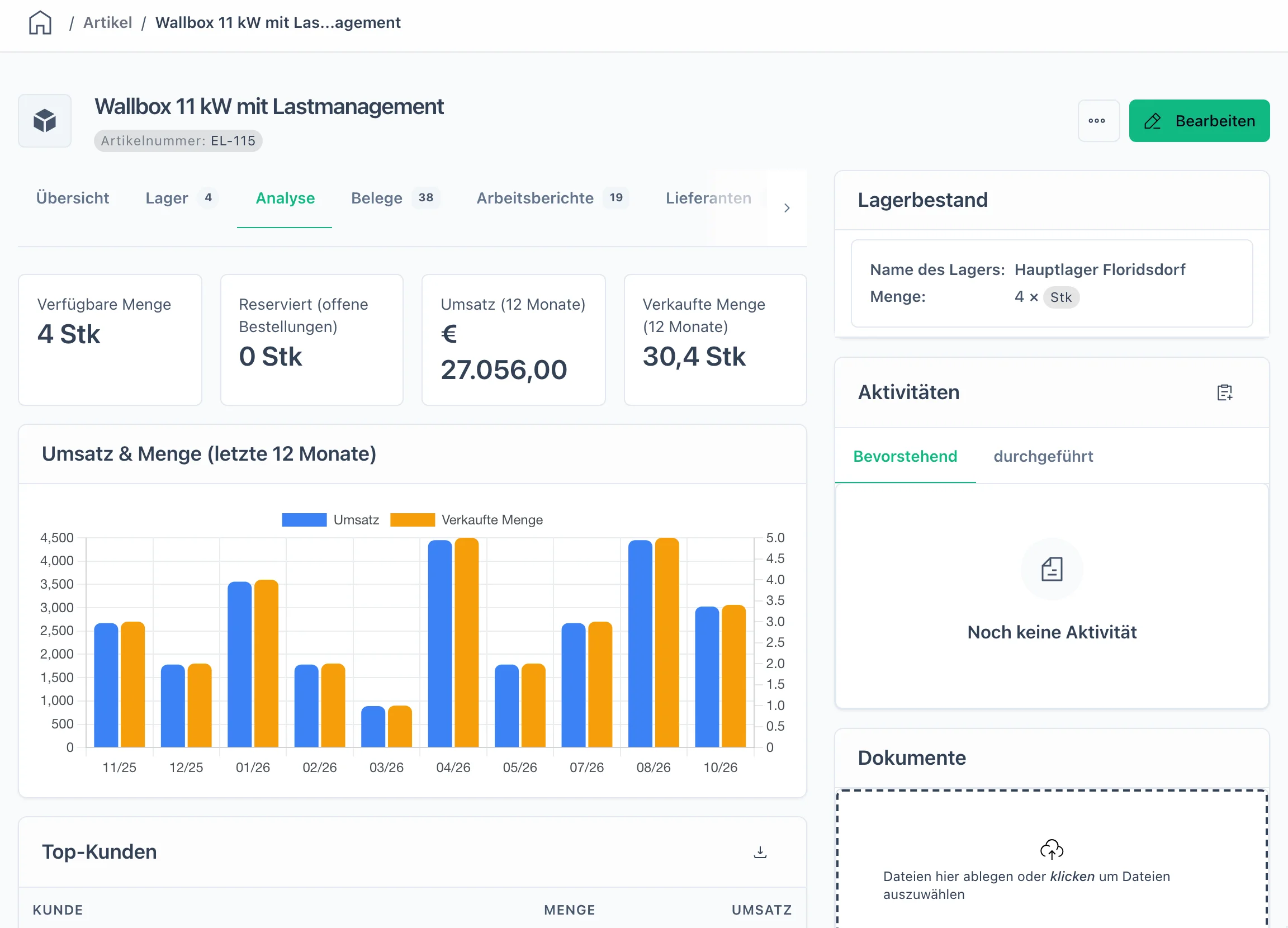The image size is (1288, 928).
Task: Add activity via clipboard icon in Aktivitäten
Action: tap(1225, 392)
